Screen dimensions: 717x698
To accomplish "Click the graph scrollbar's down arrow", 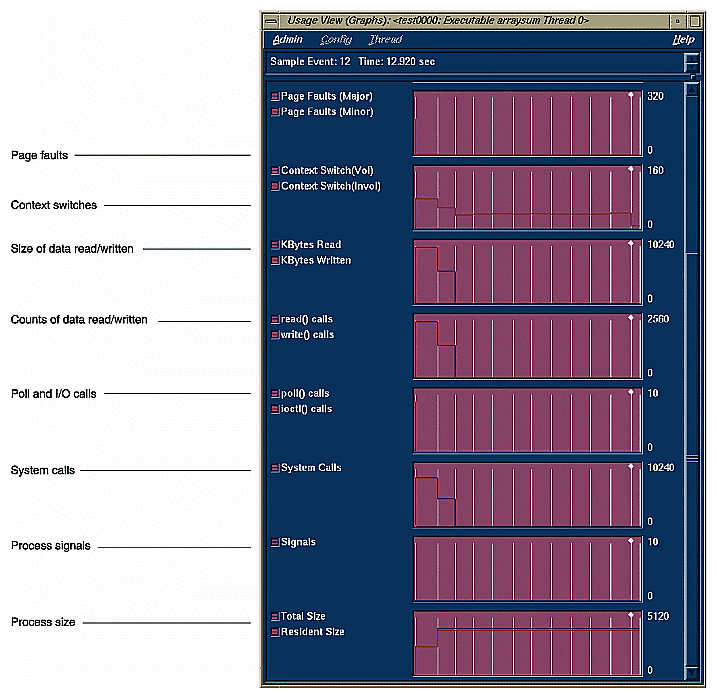I will coord(692,672).
